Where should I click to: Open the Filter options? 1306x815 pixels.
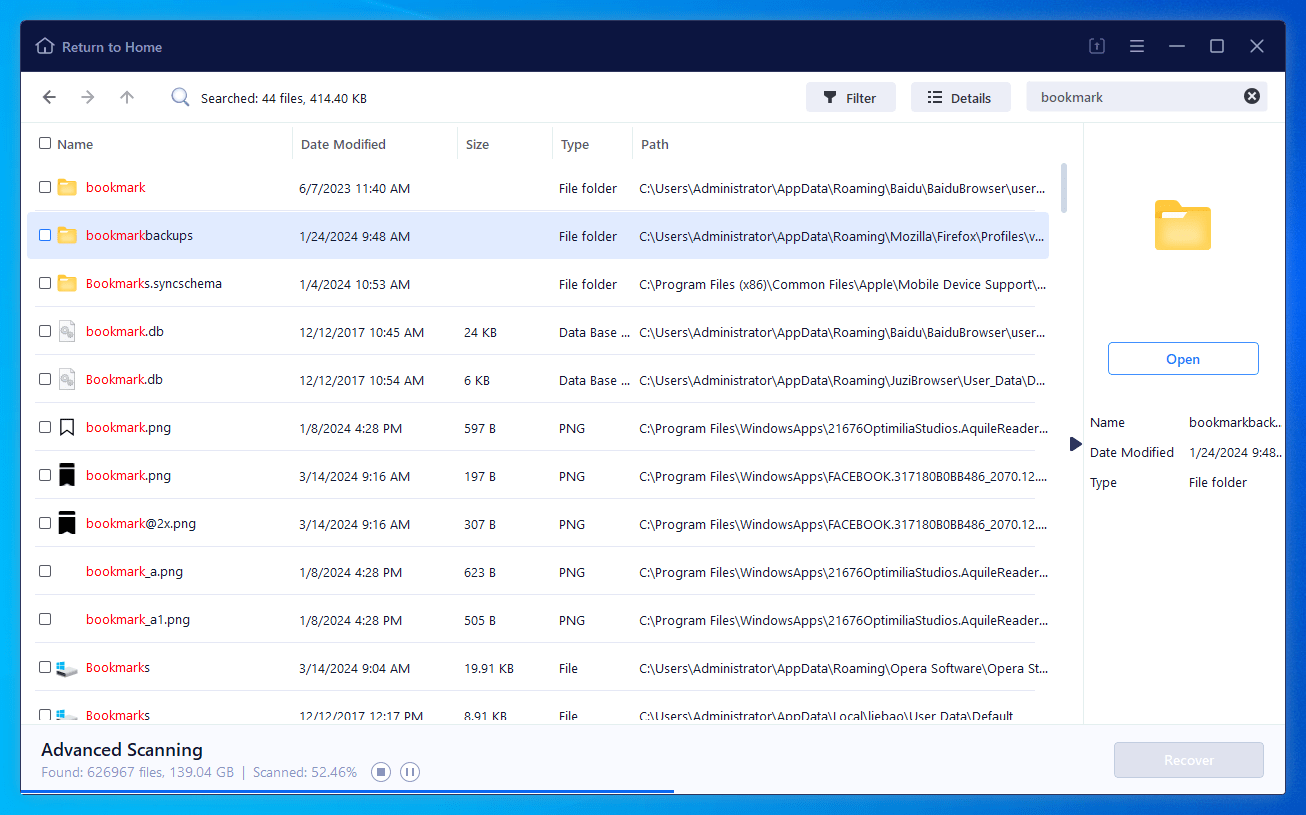(851, 96)
